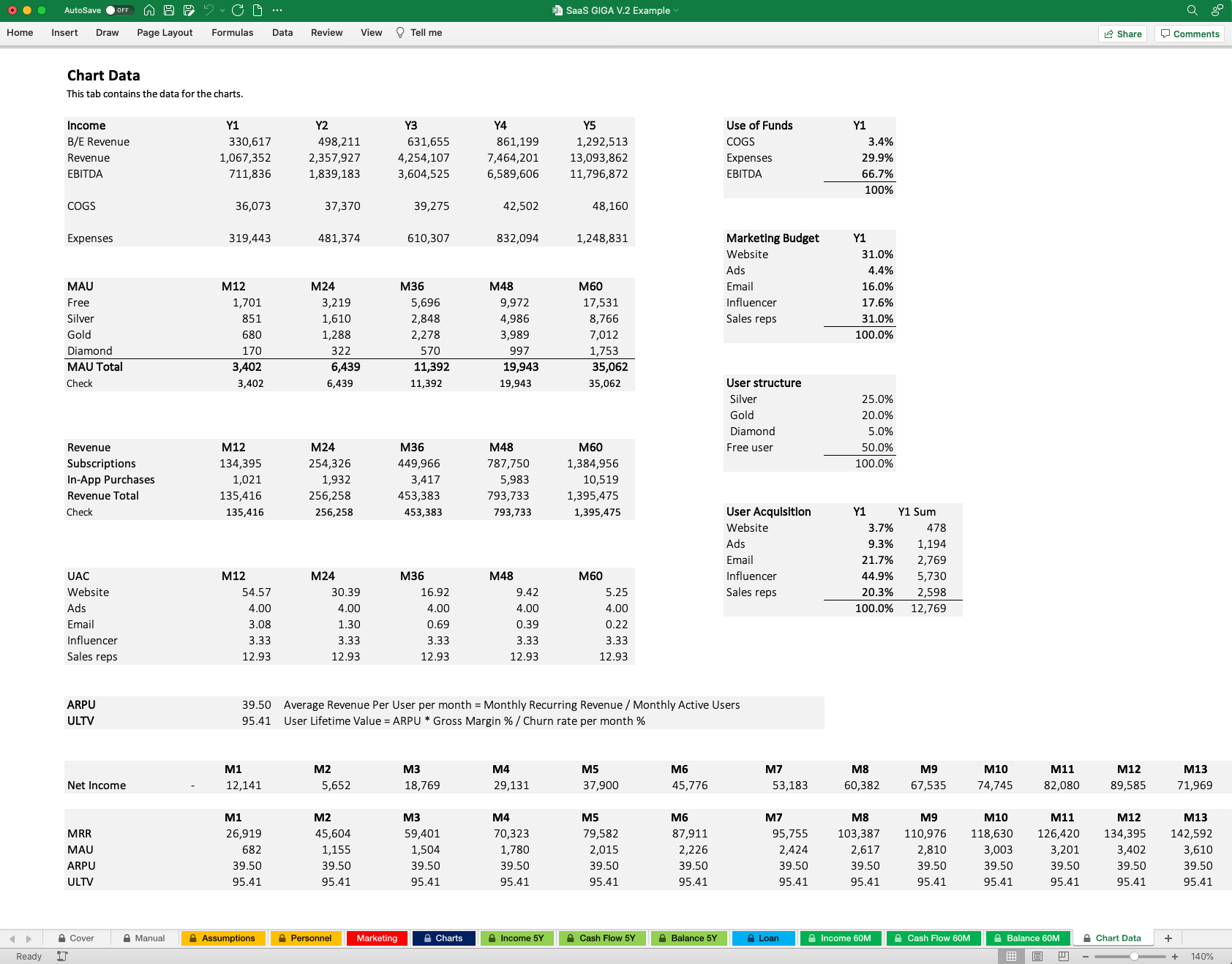Open the Review ribbon tab

[326, 33]
